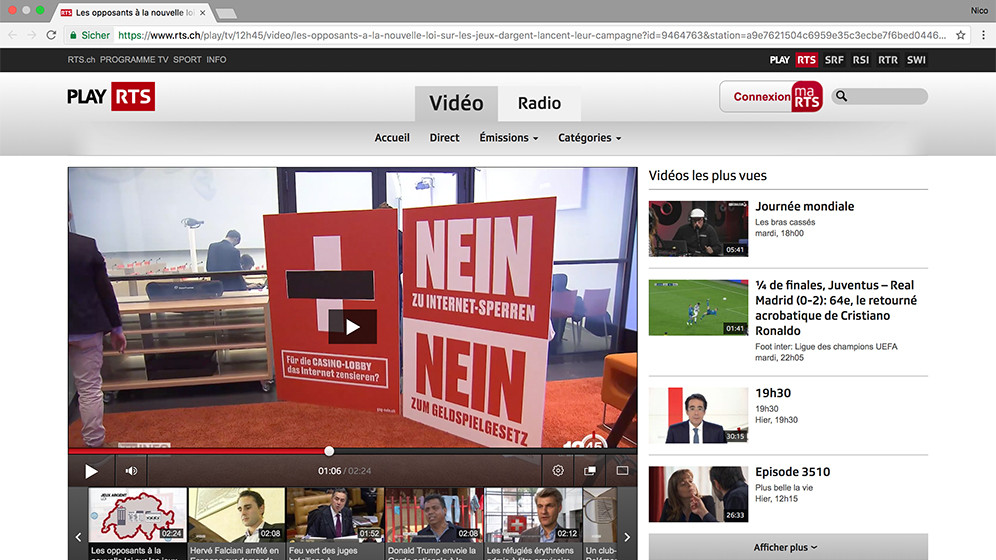This screenshot has width=996, height=560.
Task: Go to Accueil page
Action: pos(392,138)
